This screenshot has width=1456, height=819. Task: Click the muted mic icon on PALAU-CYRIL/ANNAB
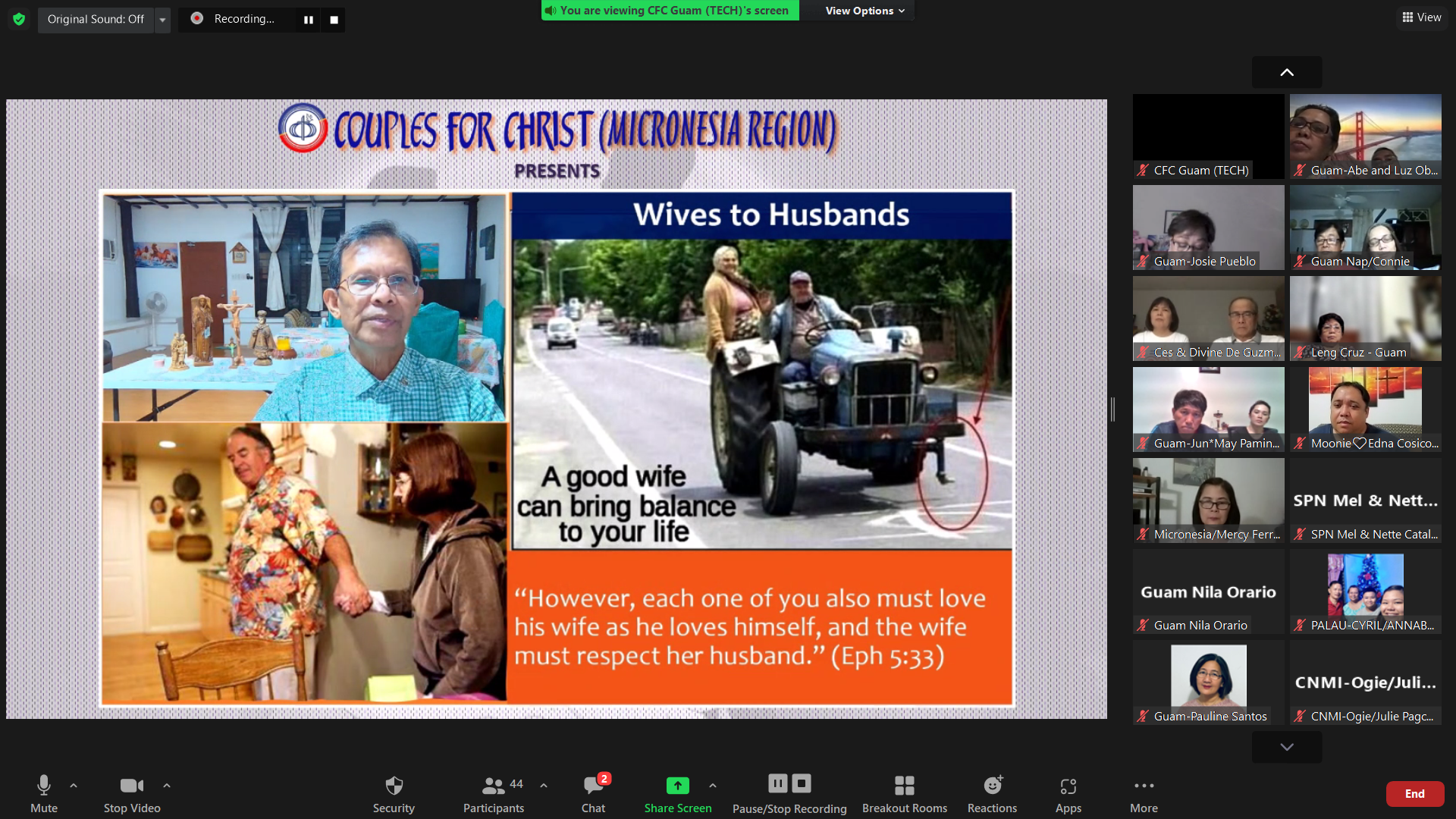click(x=1300, y=625)
